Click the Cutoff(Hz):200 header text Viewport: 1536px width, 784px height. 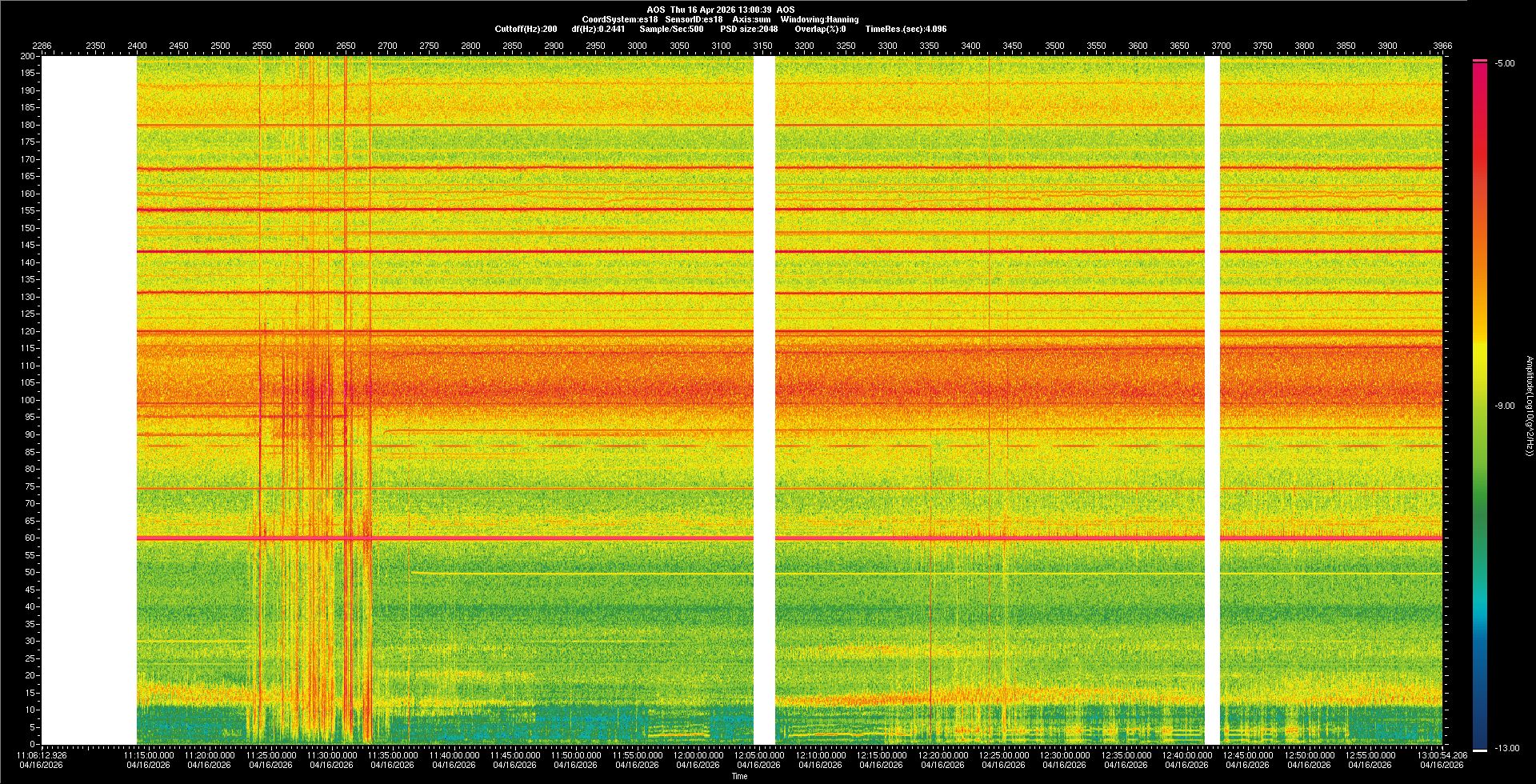coord(526,29)
